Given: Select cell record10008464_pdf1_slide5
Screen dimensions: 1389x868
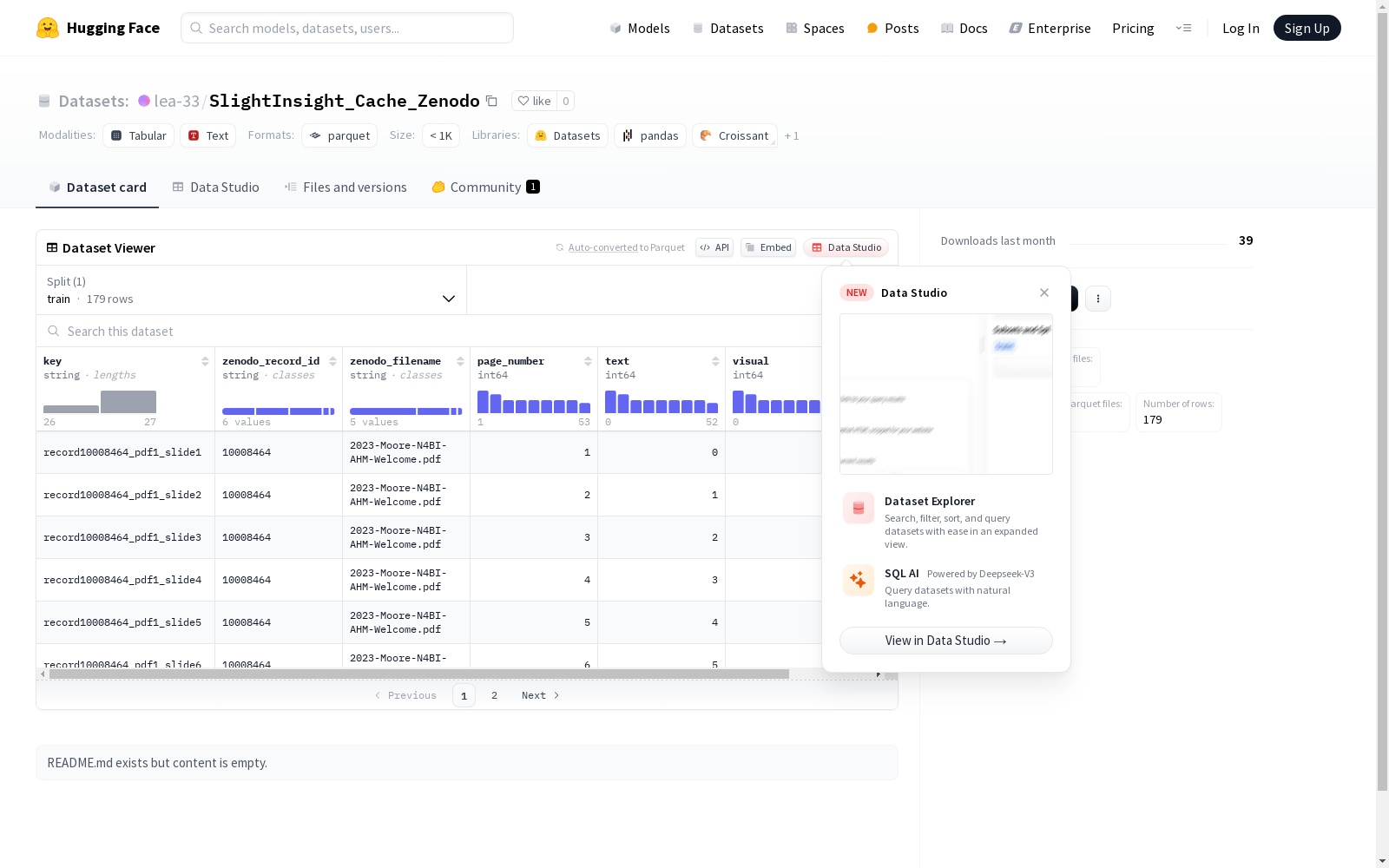Looking at the screenshot, I should click(x=125, y=622).
